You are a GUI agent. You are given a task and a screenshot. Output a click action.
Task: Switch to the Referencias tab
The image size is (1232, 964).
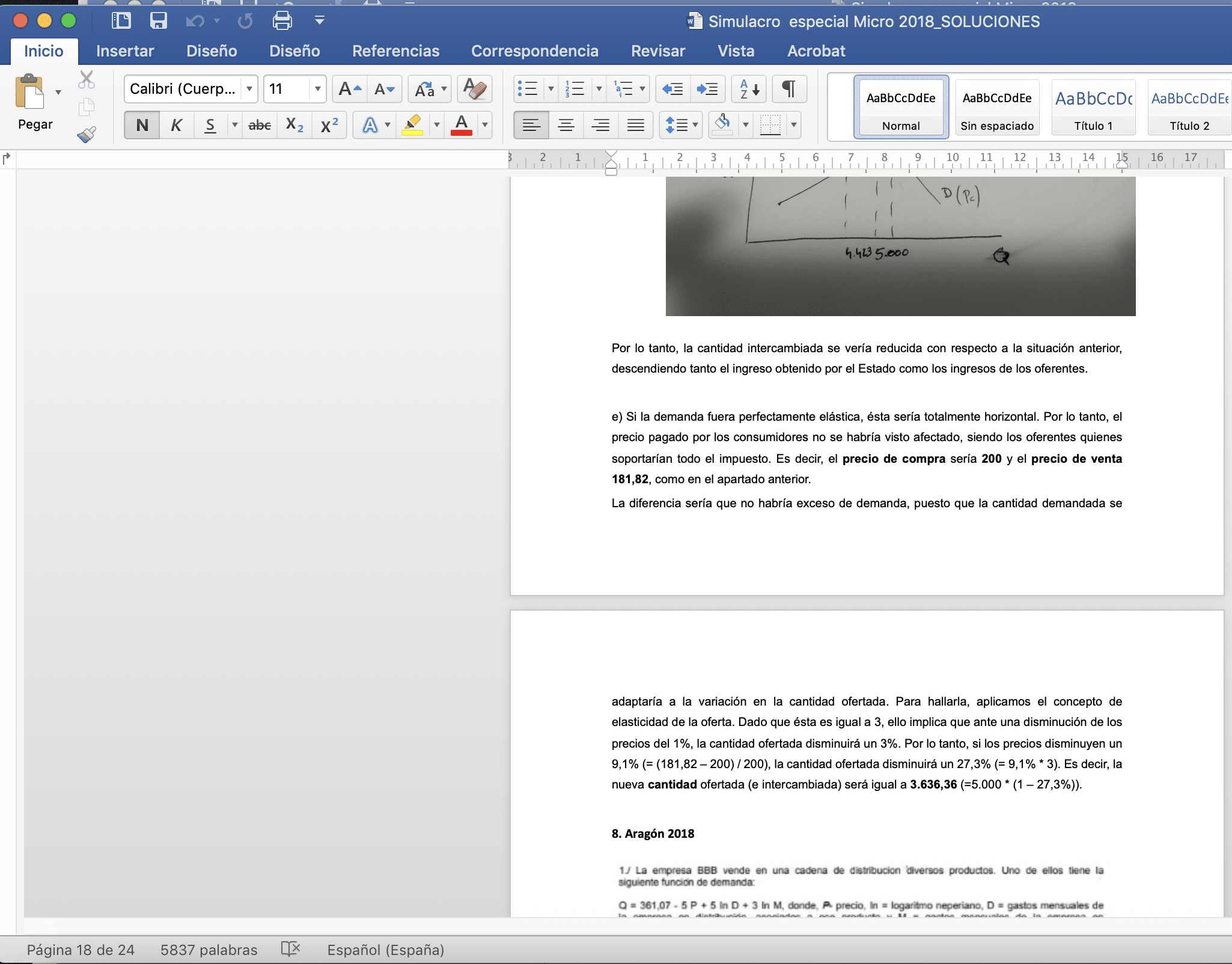[x=395, y=51]
